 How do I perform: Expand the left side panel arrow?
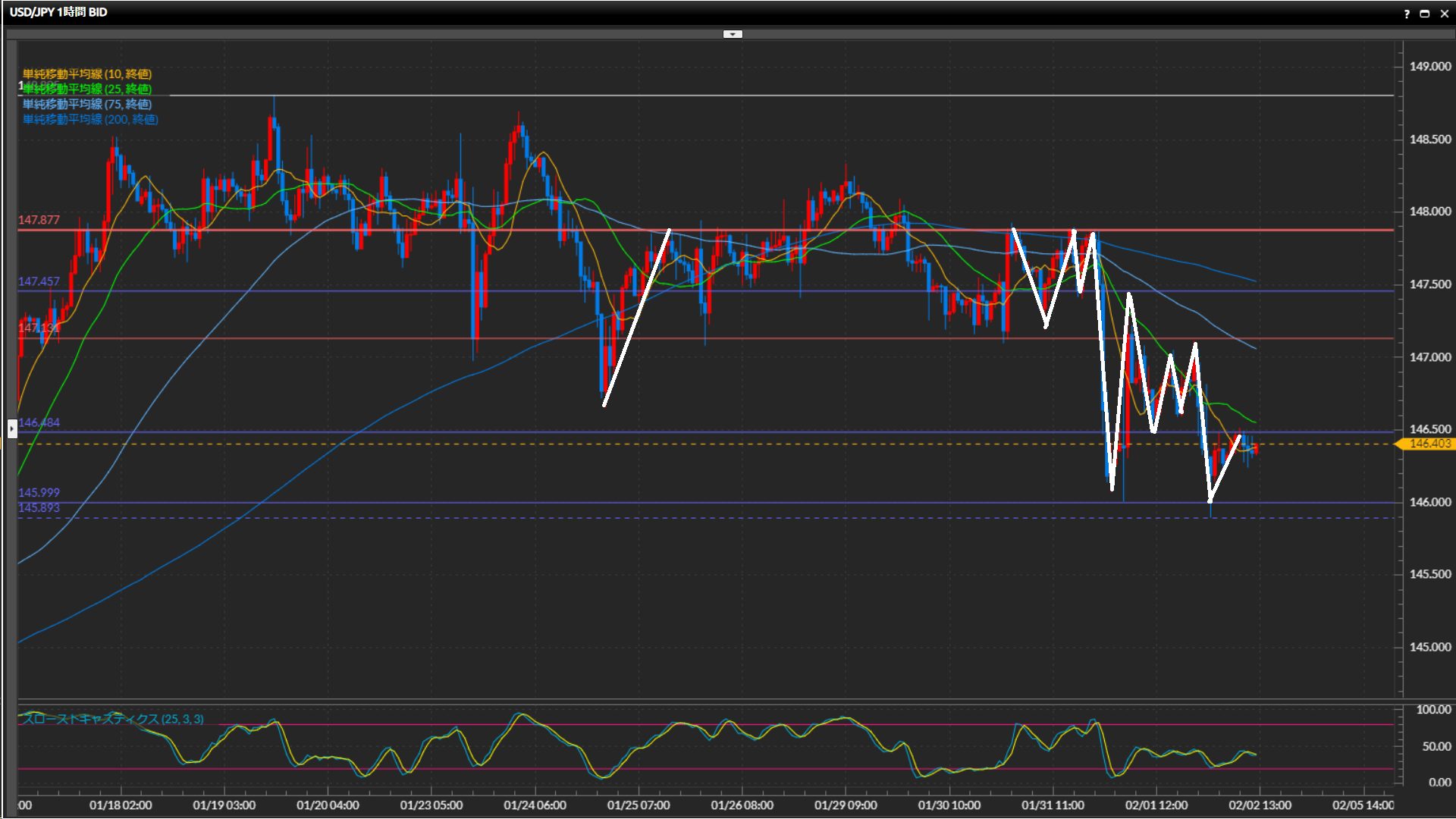[x=12, y=428]
